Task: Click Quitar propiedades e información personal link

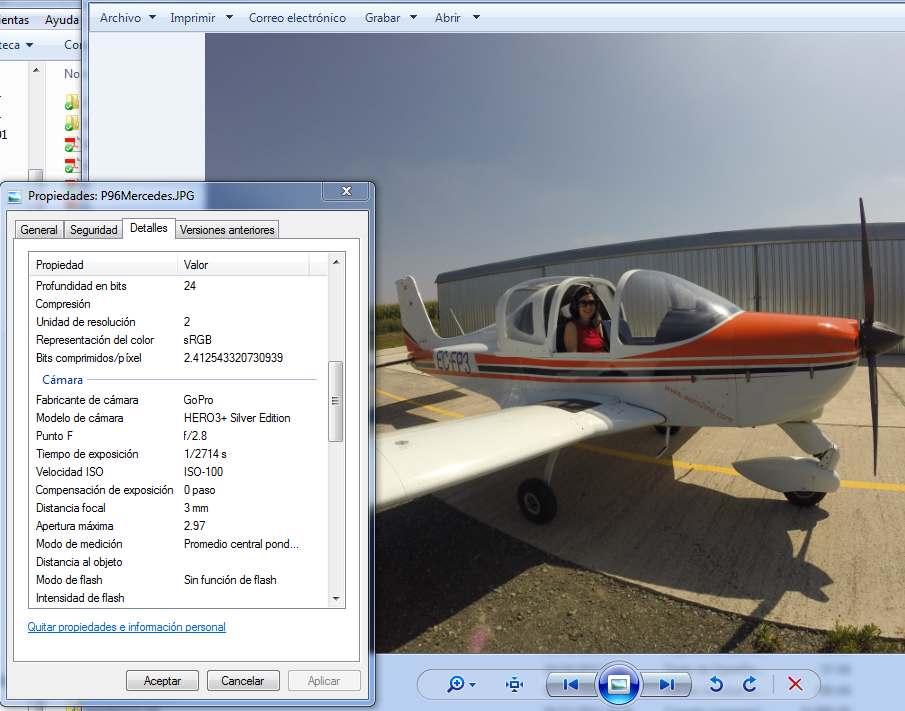Action: pyautogui.click(x=126, y=627)
